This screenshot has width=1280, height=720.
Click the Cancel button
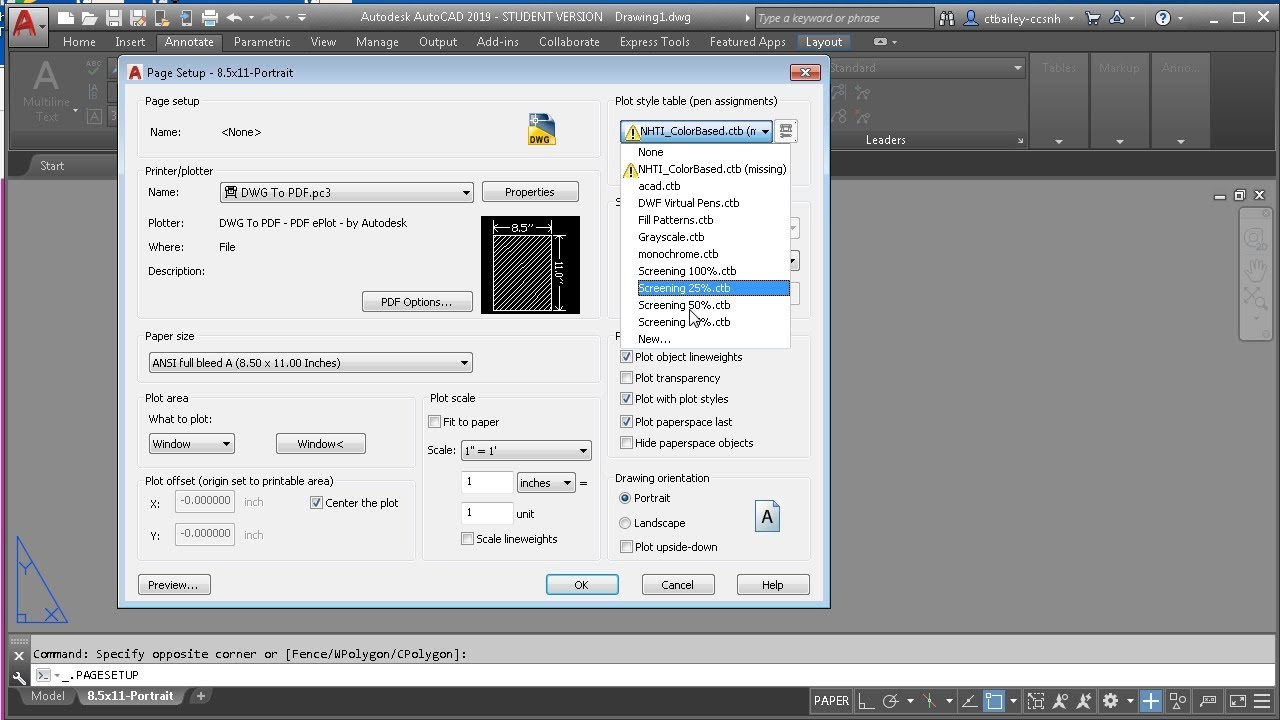click(677, 585)
